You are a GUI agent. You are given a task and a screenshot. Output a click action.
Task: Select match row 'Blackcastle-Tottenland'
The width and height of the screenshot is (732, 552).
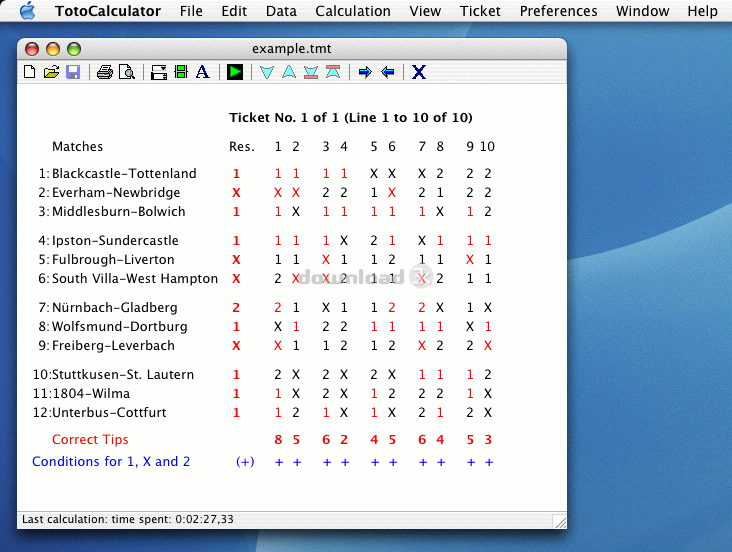coord(124,174)
